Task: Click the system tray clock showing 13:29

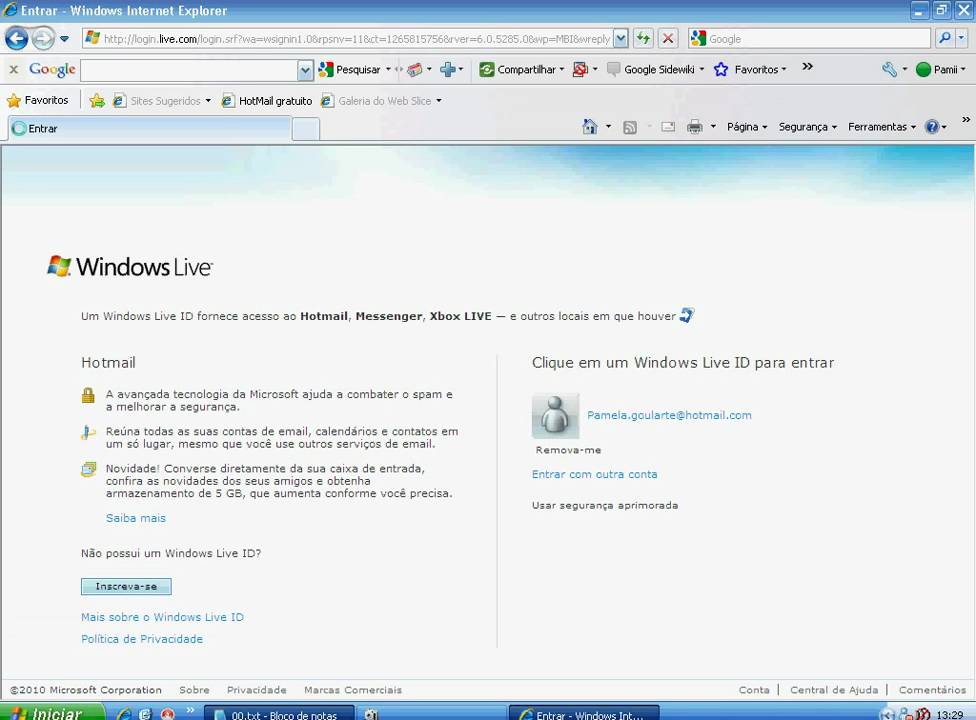Action: [x=950, y=715]
